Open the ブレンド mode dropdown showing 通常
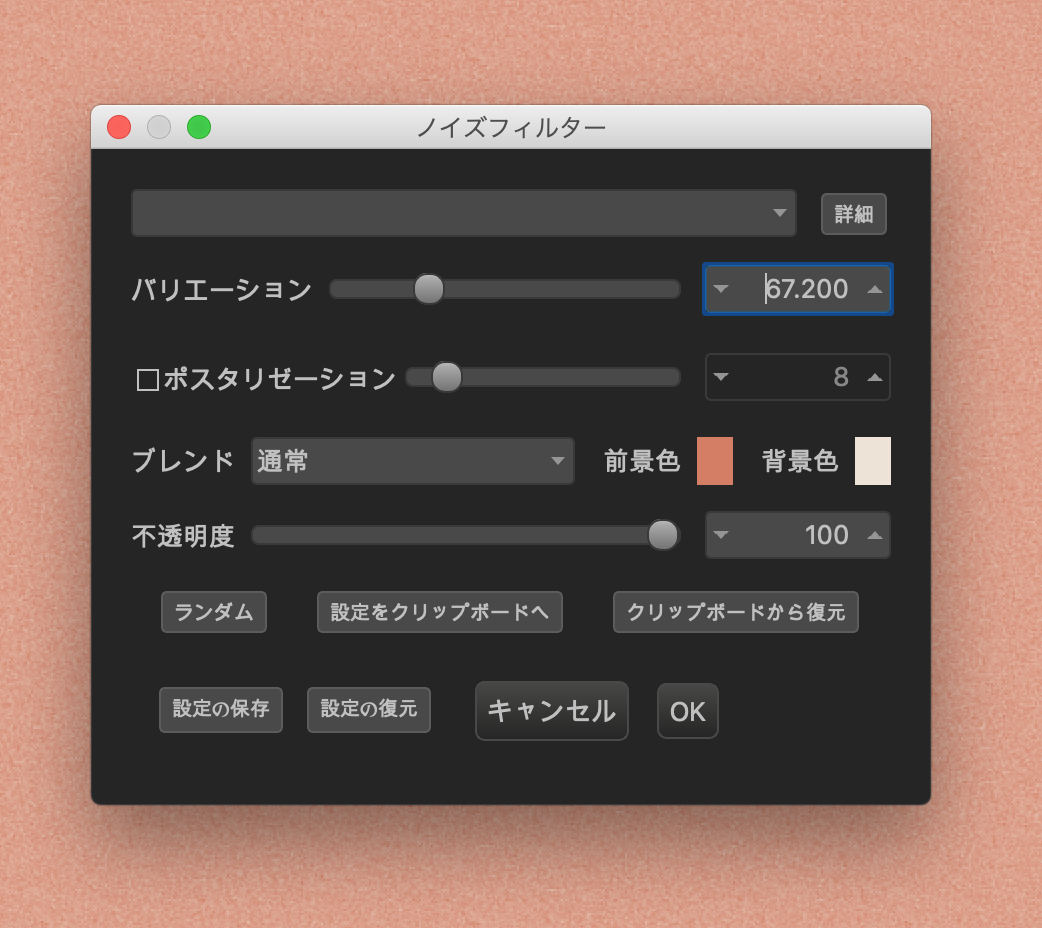1042x928 pixels. coord(413,461)
